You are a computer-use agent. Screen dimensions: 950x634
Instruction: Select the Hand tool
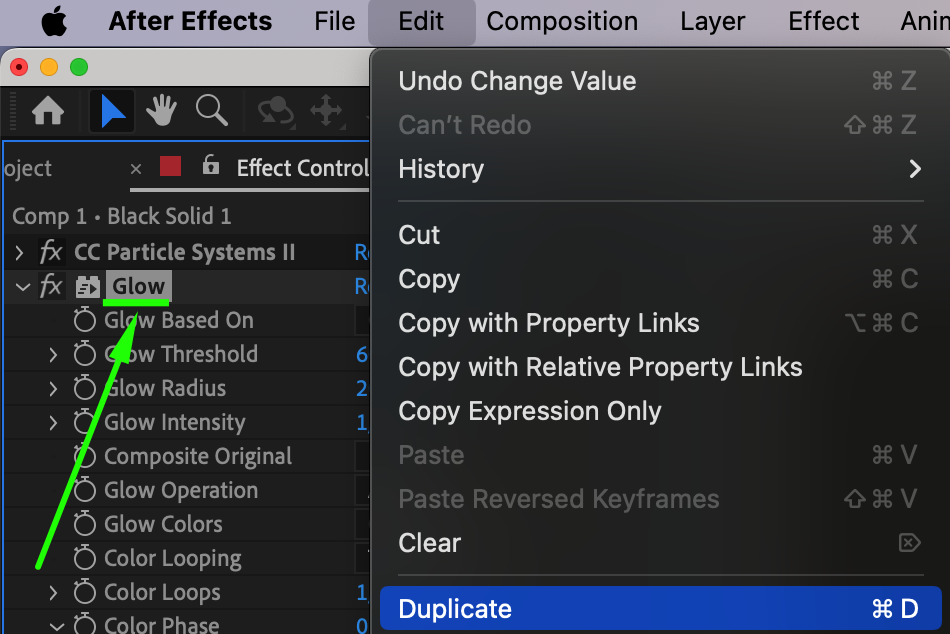(x=162, y=112)
